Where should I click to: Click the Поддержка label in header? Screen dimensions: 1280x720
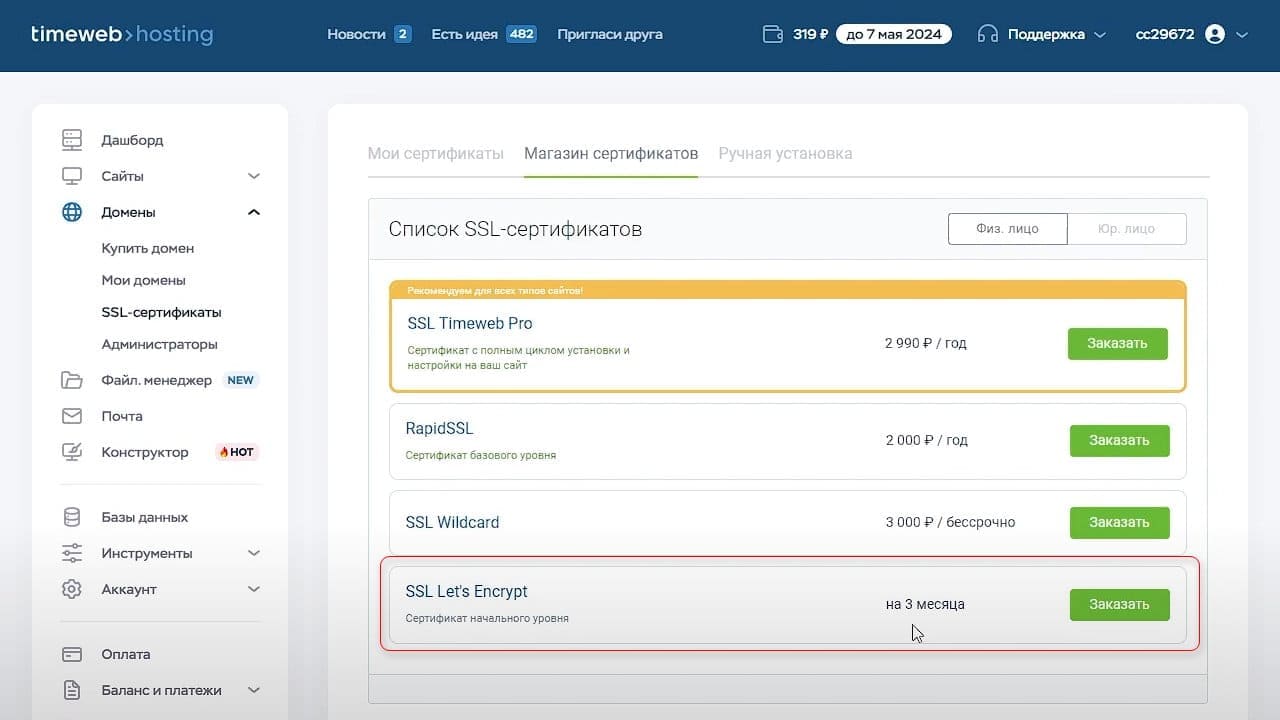[1046, 34]
